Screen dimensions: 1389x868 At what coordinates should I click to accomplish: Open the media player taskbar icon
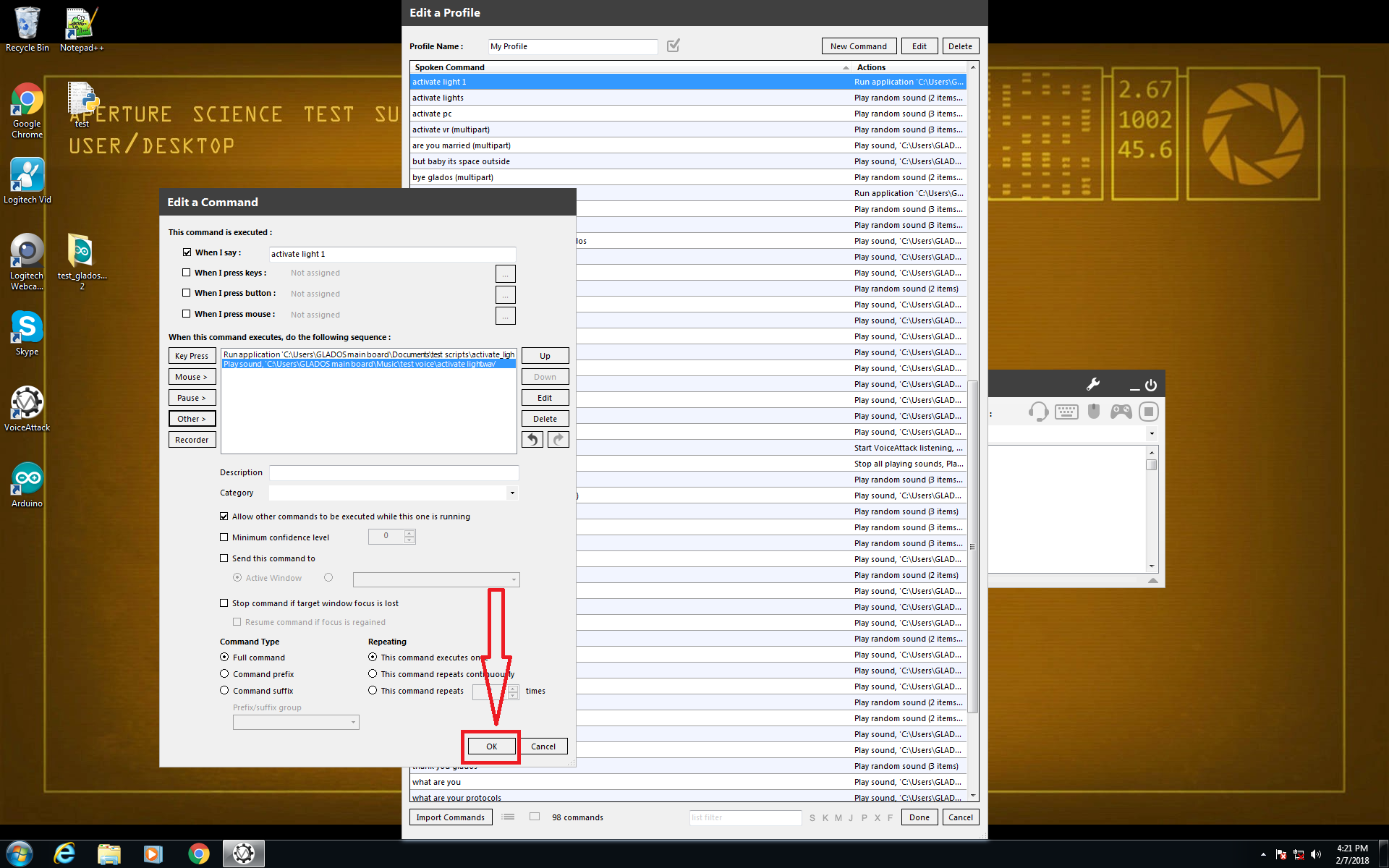pos(153,854)
